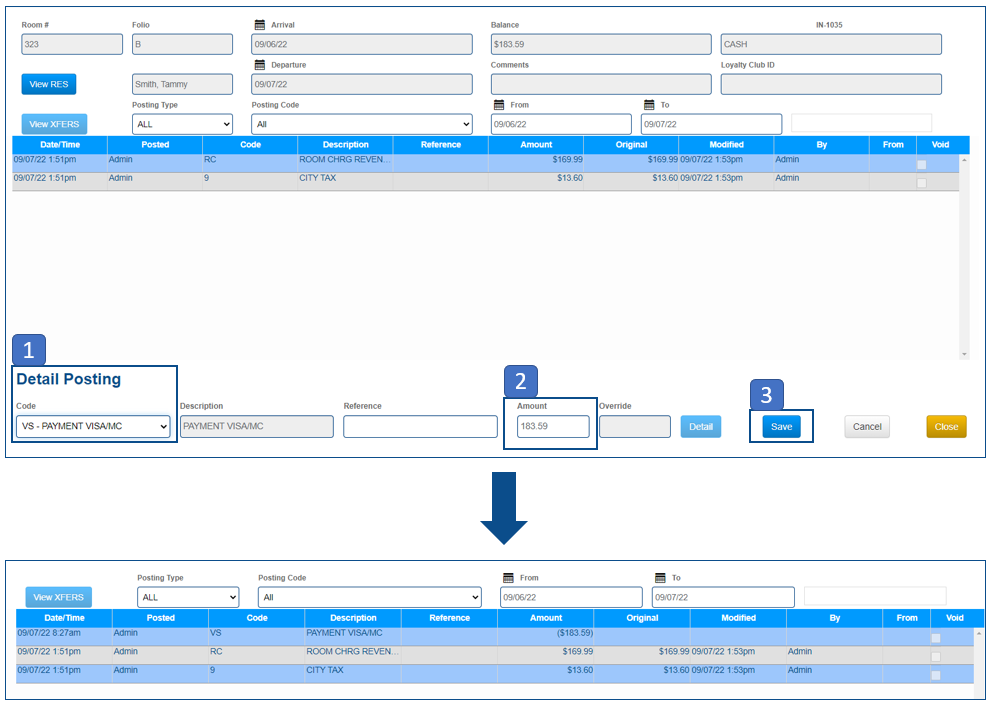Click the To calendar icon in lower panel
The width and height of the screenshot is (991, 705).
660,578
